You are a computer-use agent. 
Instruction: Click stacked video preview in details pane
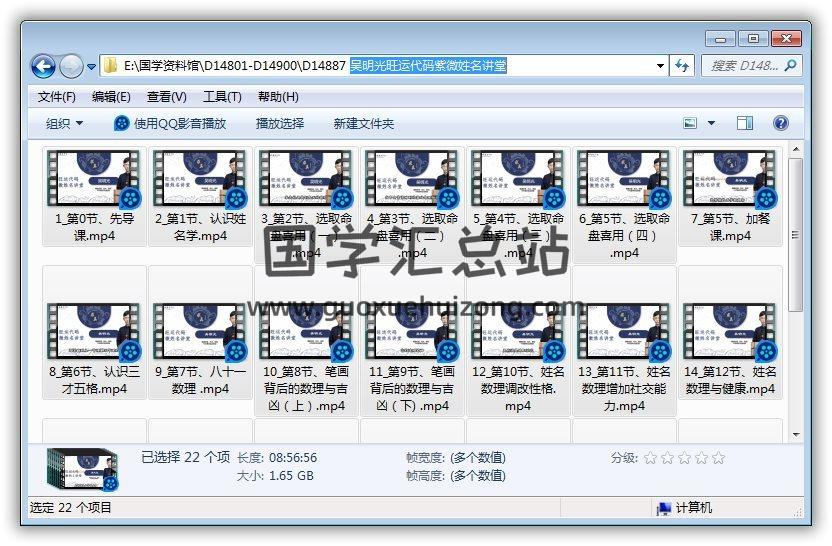(x=82, y=469)
